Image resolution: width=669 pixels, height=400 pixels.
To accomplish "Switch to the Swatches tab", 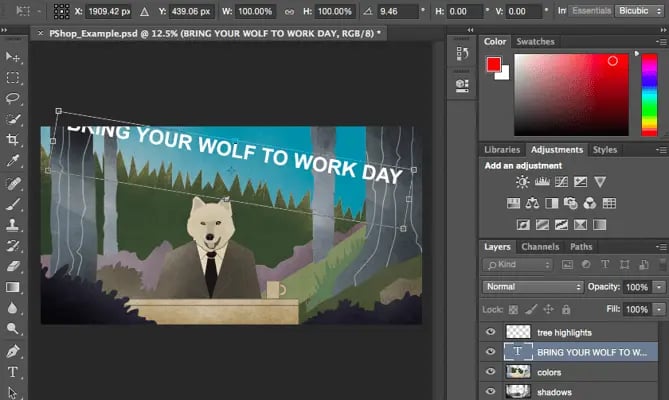I will (534, 42).
